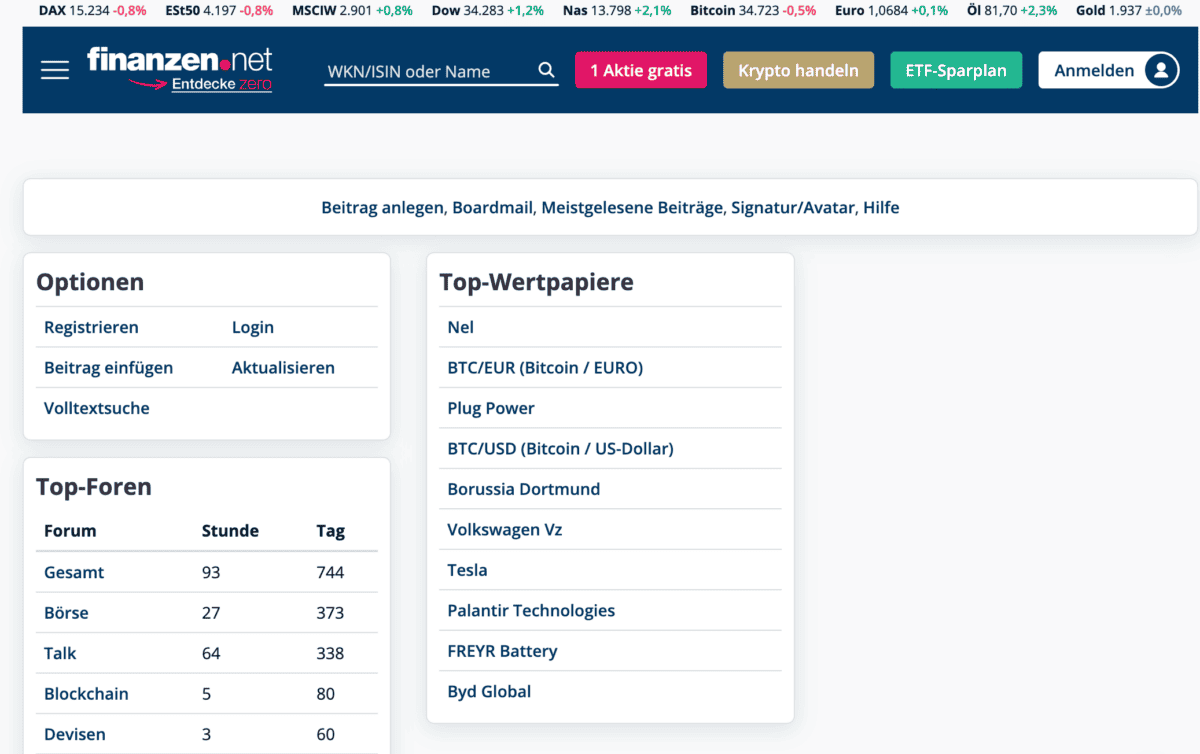The image size is (1200, 754).
Task: Click the search magnifier icon
Action: pyautogui.click(x=545, y=70)
